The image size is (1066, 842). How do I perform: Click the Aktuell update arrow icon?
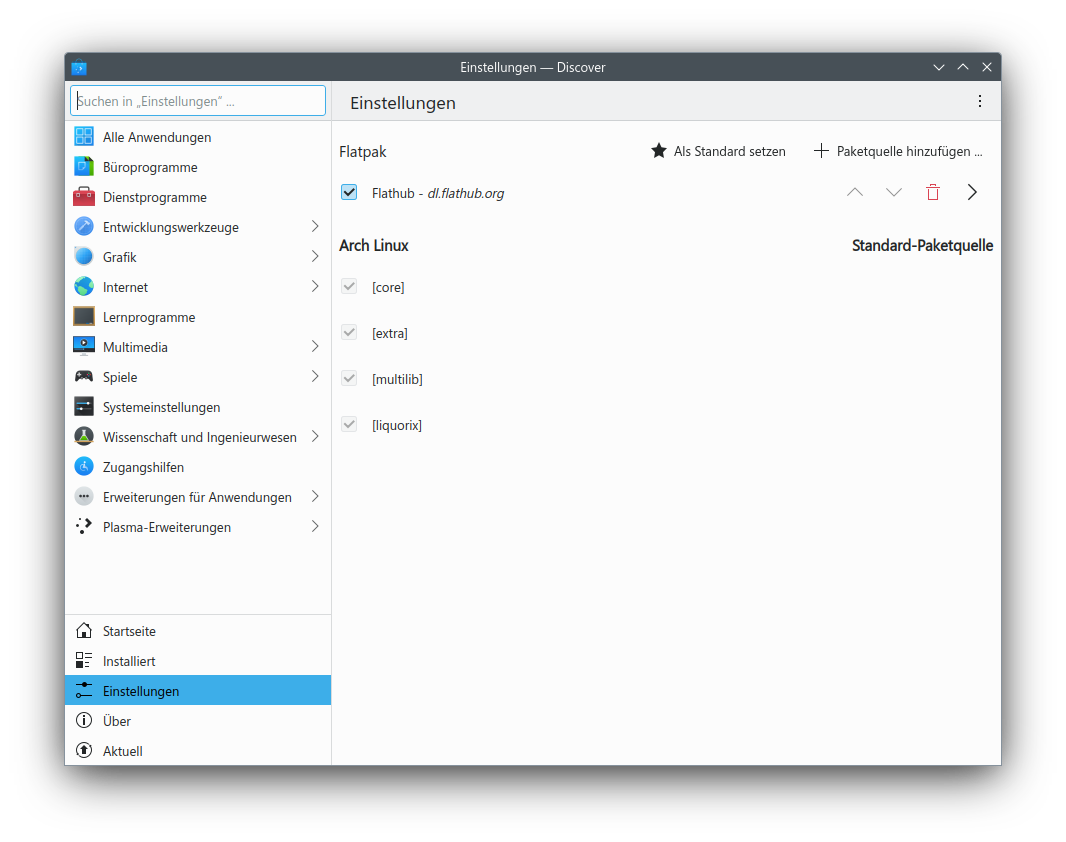(84, 750)
